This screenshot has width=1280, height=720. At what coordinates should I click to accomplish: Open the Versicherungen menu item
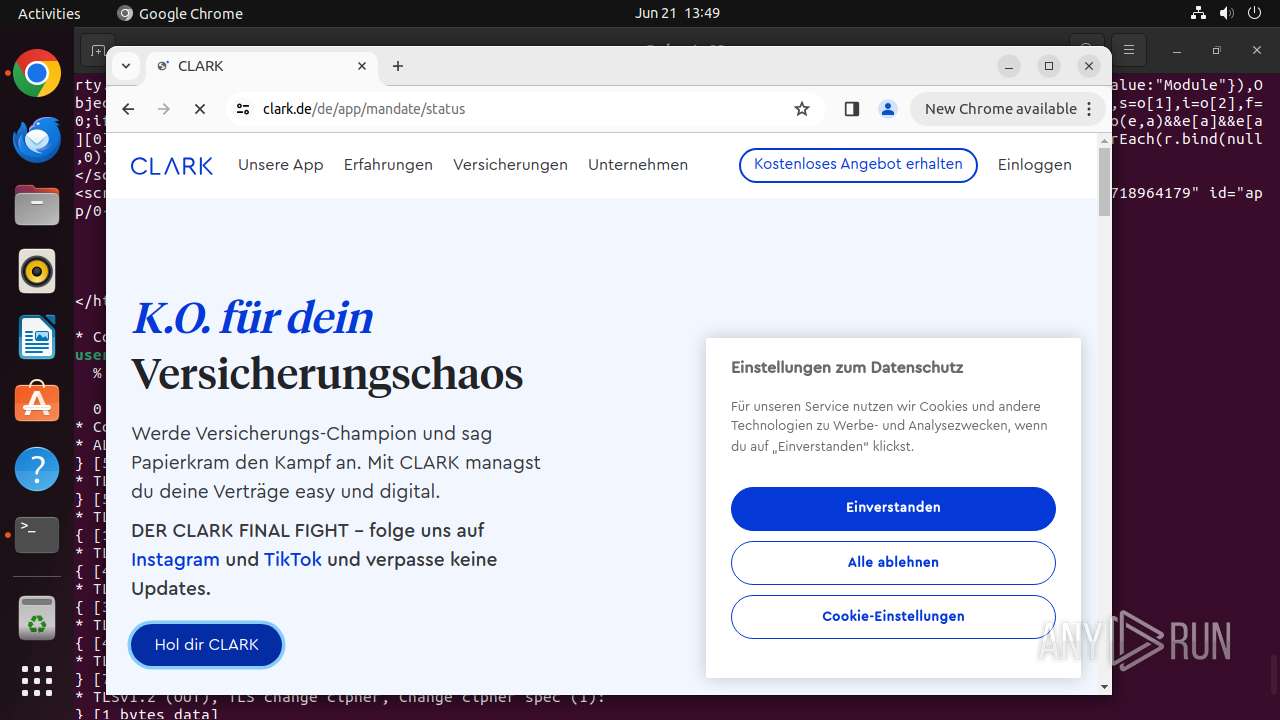coord(510,165)
